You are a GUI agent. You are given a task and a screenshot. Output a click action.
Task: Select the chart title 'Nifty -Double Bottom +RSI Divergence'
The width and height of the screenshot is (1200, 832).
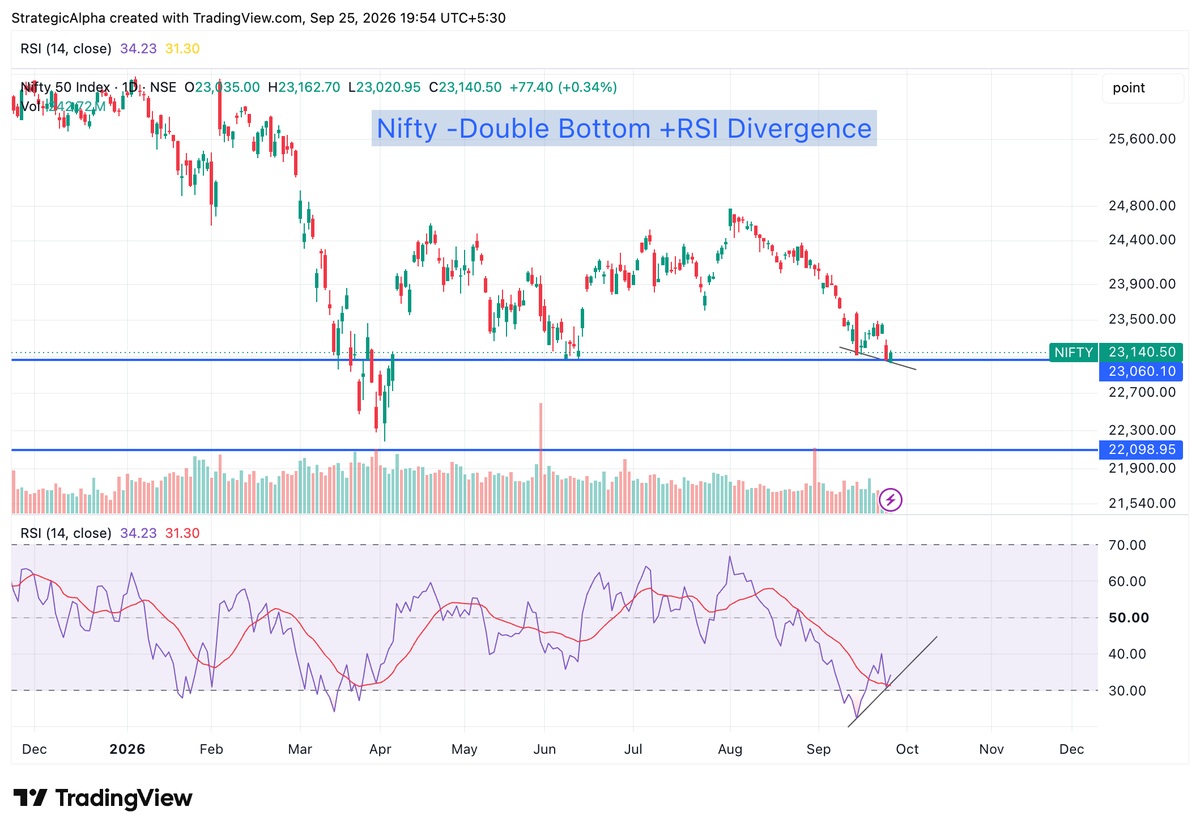(x=624, y=128)
